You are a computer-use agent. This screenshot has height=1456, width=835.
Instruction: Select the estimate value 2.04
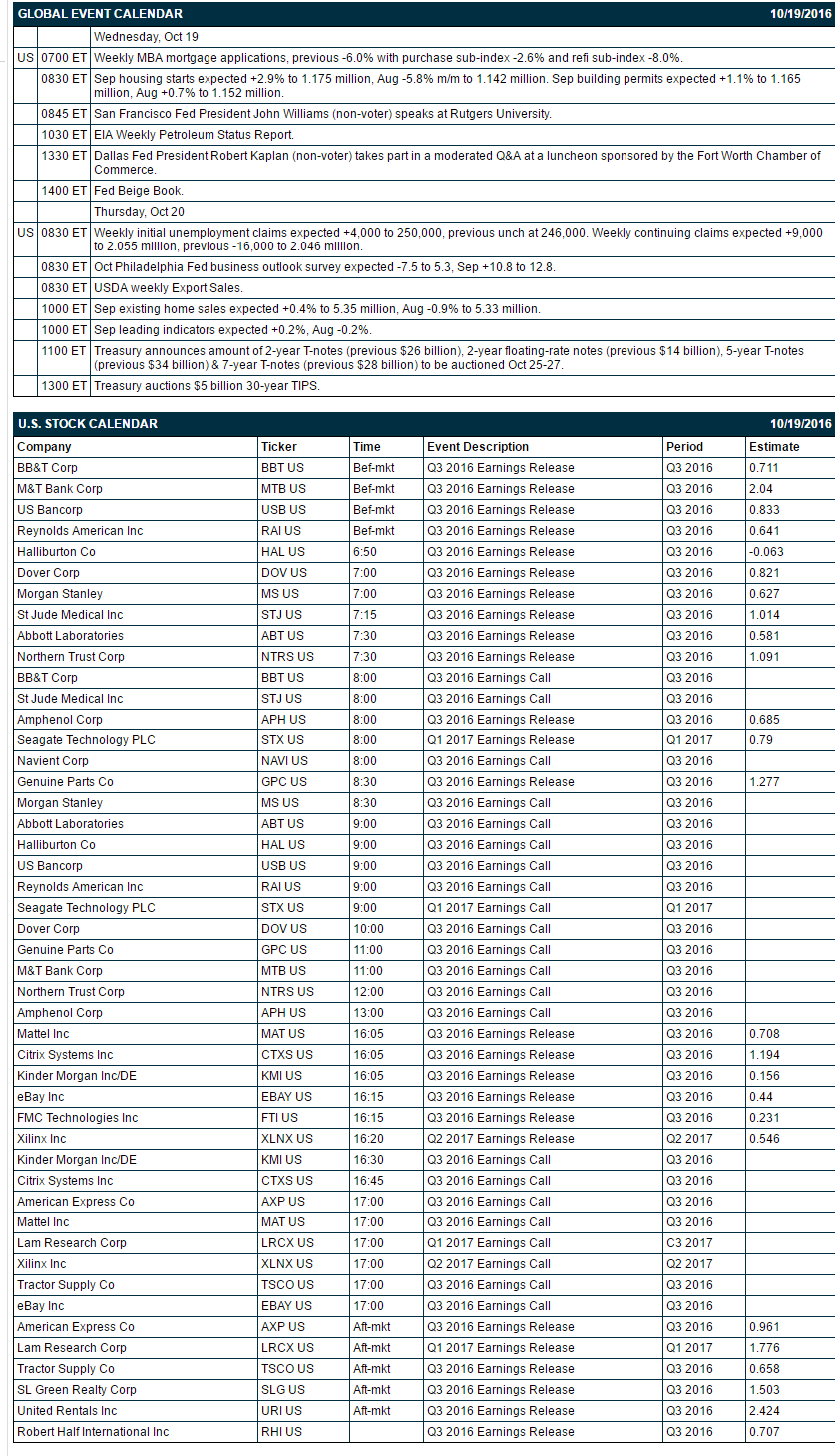pyautogui.click(x=760, y=489)
